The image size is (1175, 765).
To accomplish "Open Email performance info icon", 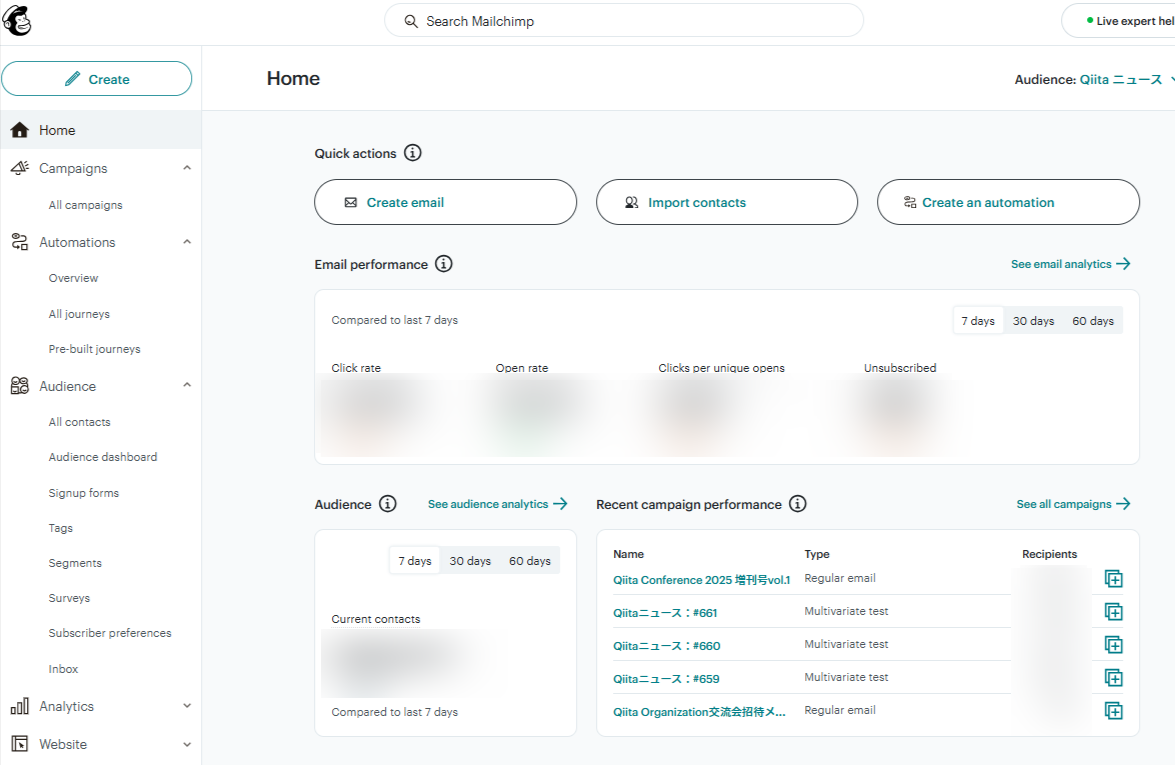I will point(444,264).
